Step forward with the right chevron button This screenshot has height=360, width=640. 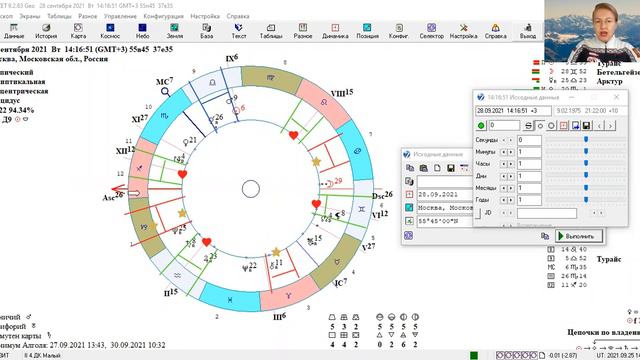(611, 126)
